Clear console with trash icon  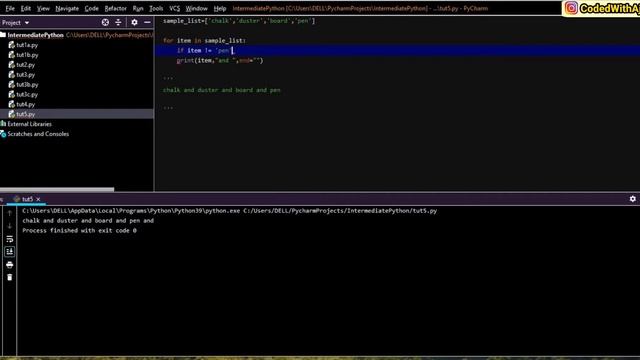coord(10,278)
